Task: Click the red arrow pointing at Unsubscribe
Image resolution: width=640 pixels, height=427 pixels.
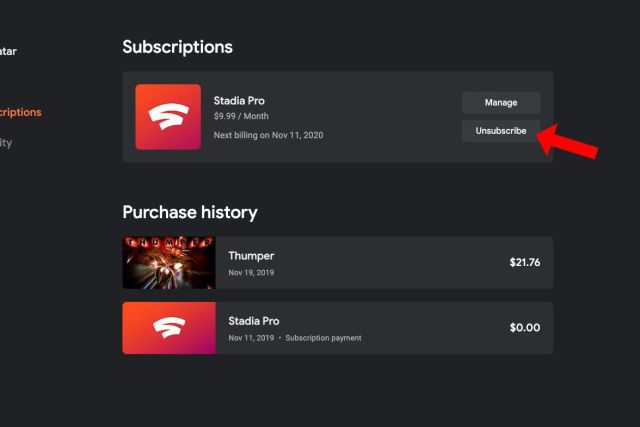Action: (567, 141)
